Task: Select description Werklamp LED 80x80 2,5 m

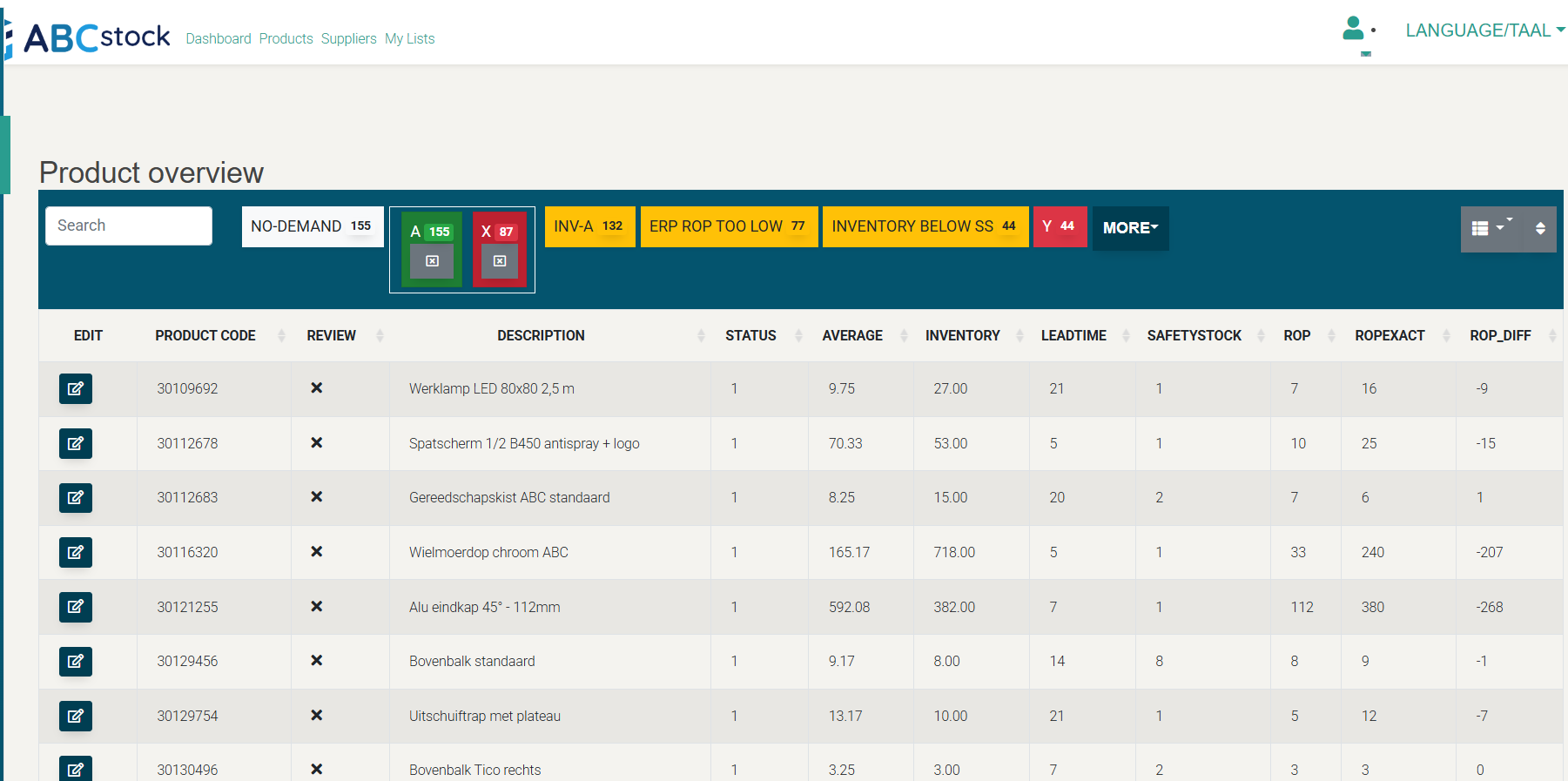Action: 492,388
